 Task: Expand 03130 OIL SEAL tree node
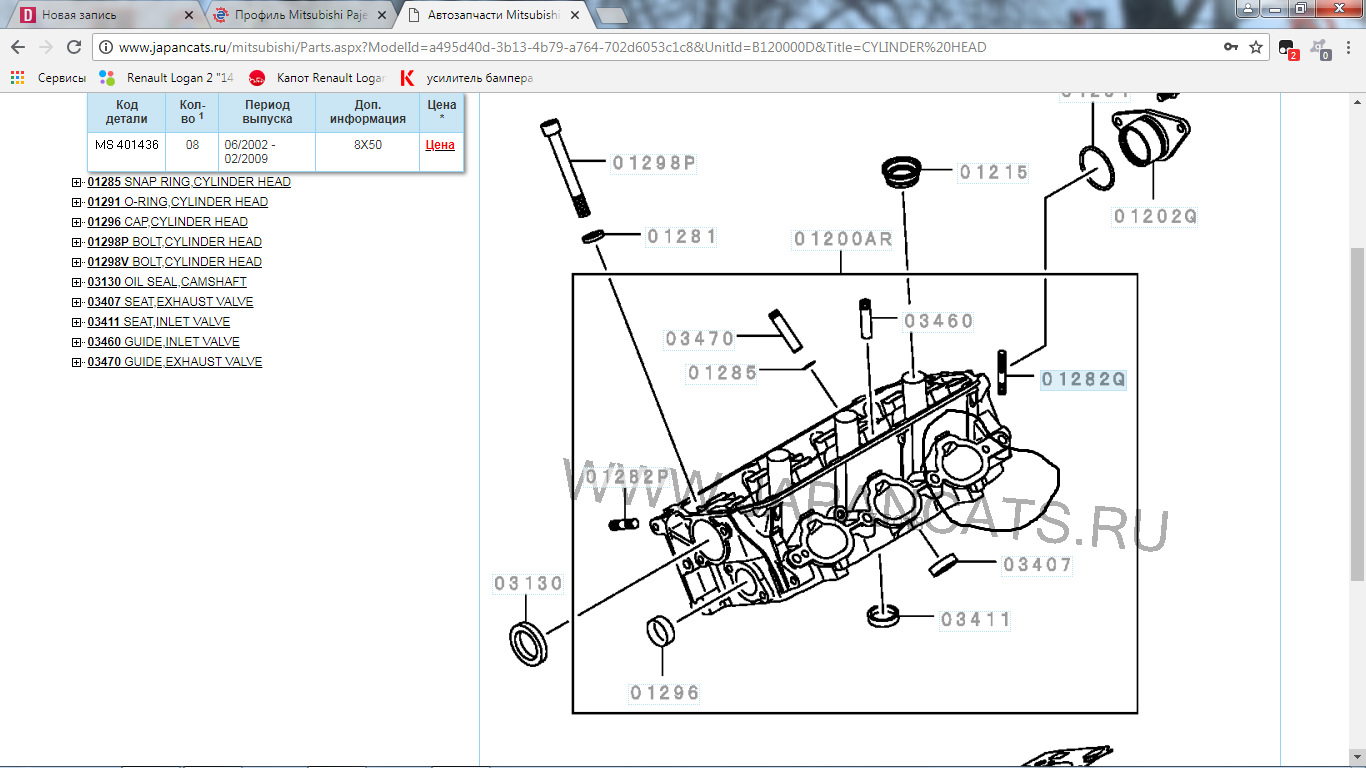(77, 282)
